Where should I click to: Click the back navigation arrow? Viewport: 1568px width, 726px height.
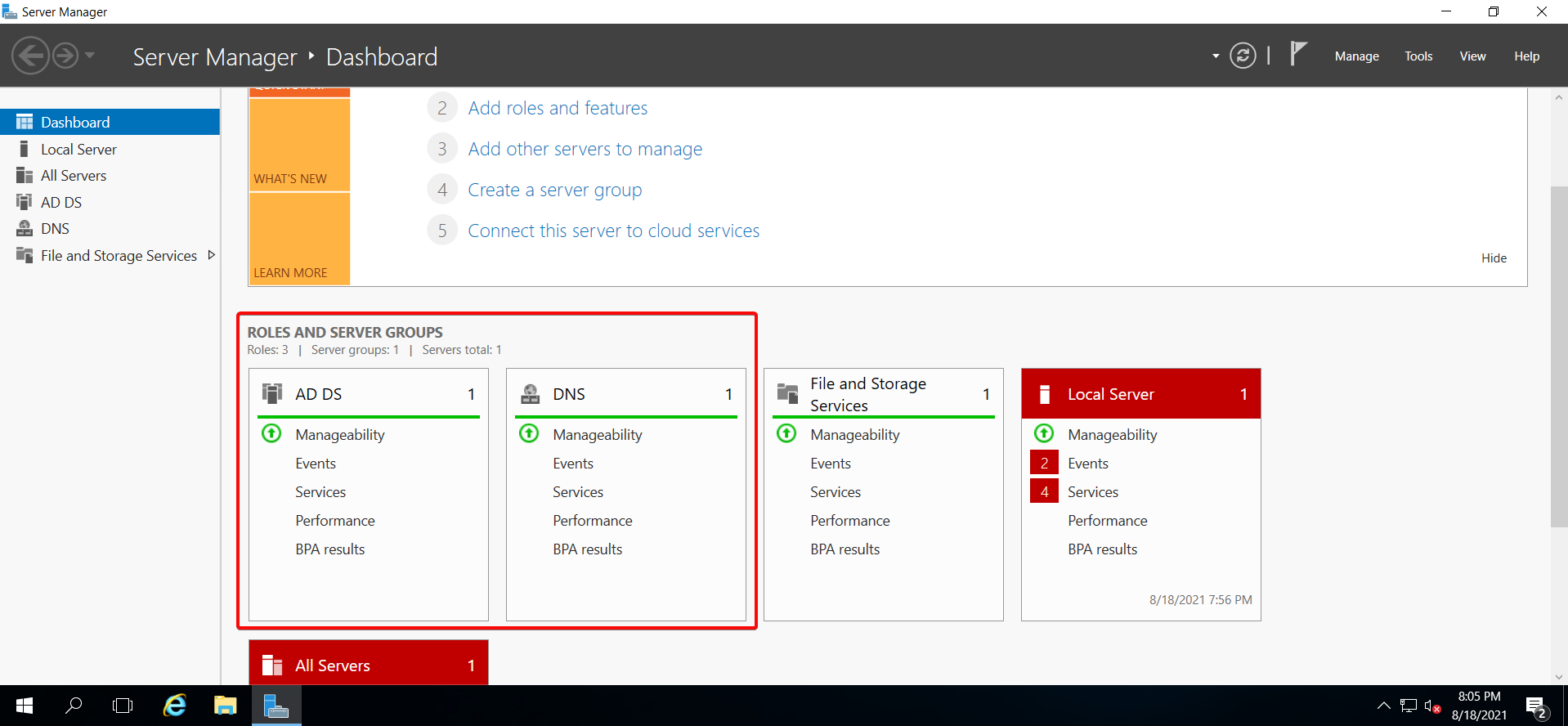pyautogui.click(x=30, y=56)
